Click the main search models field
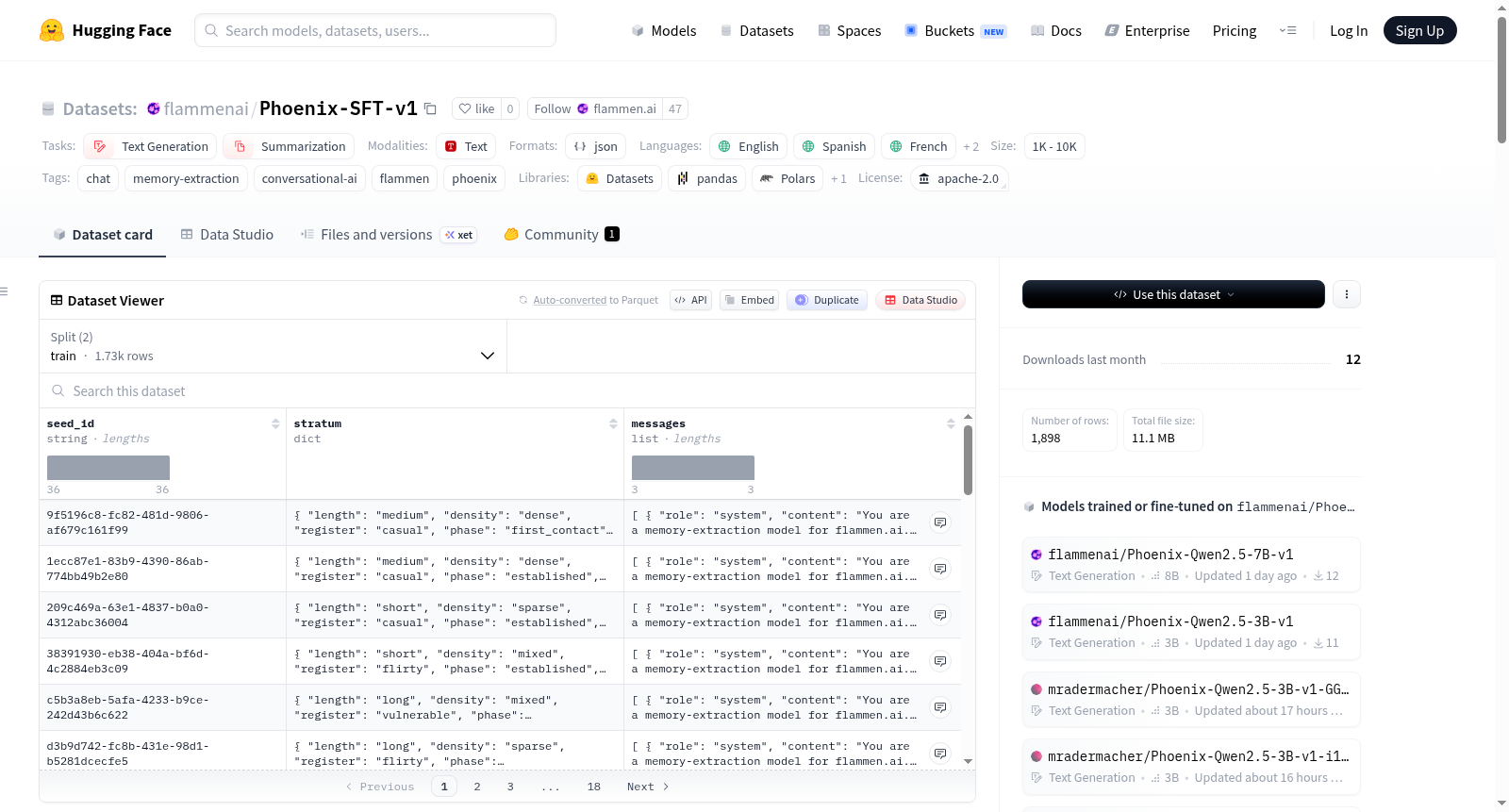Image resolution: width=1509 pixels, height=812 pixels. 375,30
